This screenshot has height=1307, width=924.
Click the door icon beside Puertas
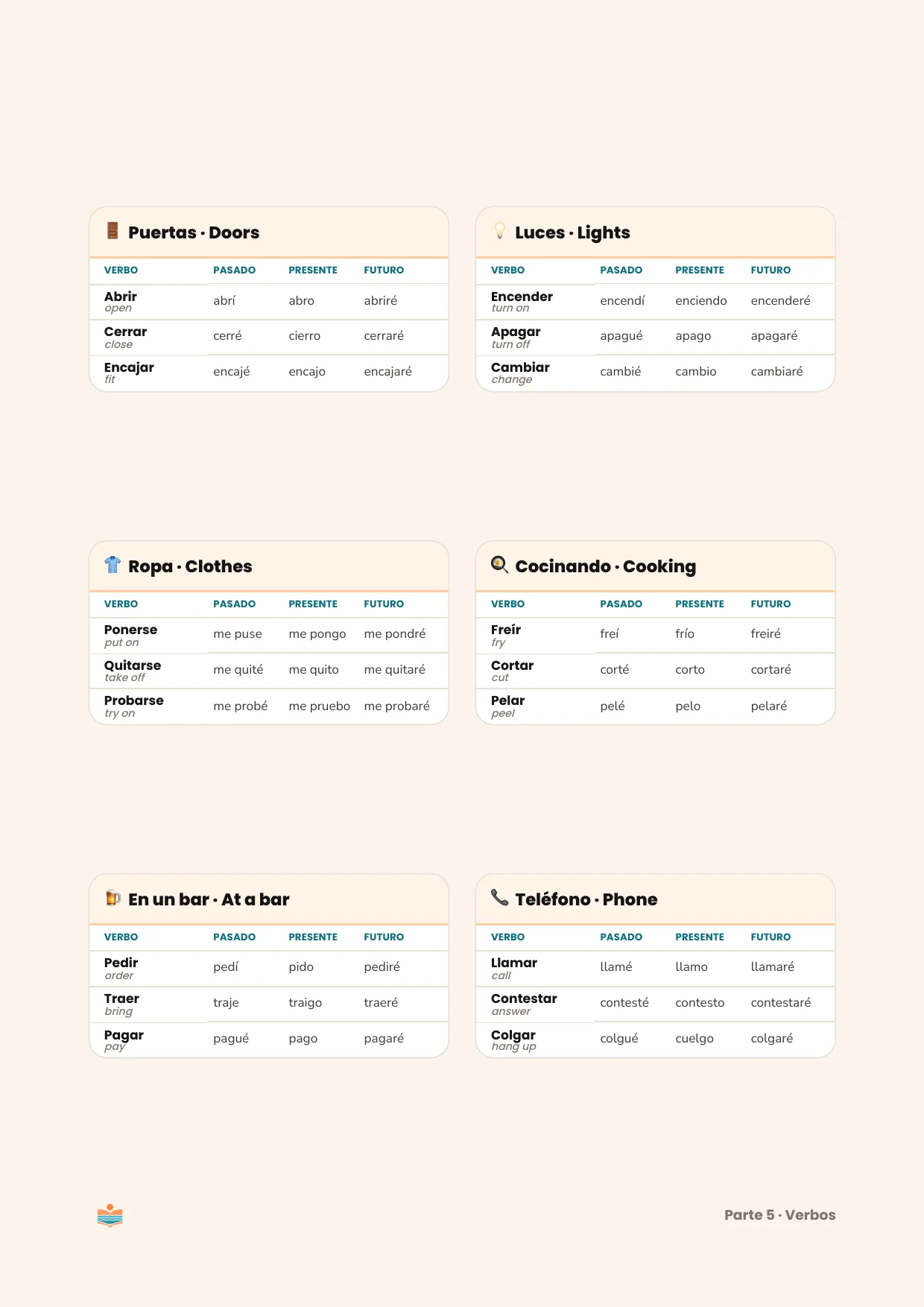point(113,231)
